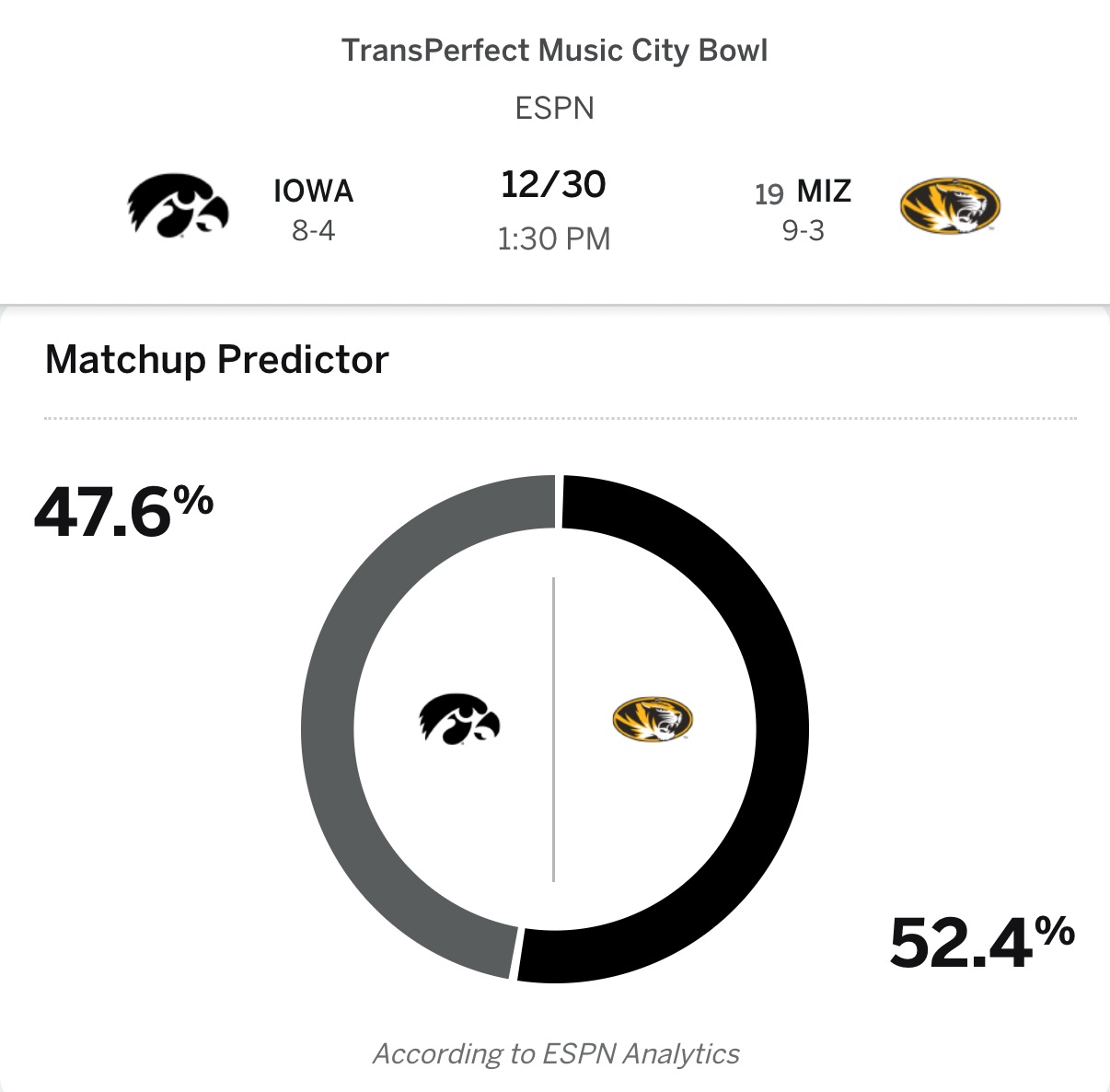Click the 12/30 game date
The image size is (1110, 1092).
click(x=553, y=185)
